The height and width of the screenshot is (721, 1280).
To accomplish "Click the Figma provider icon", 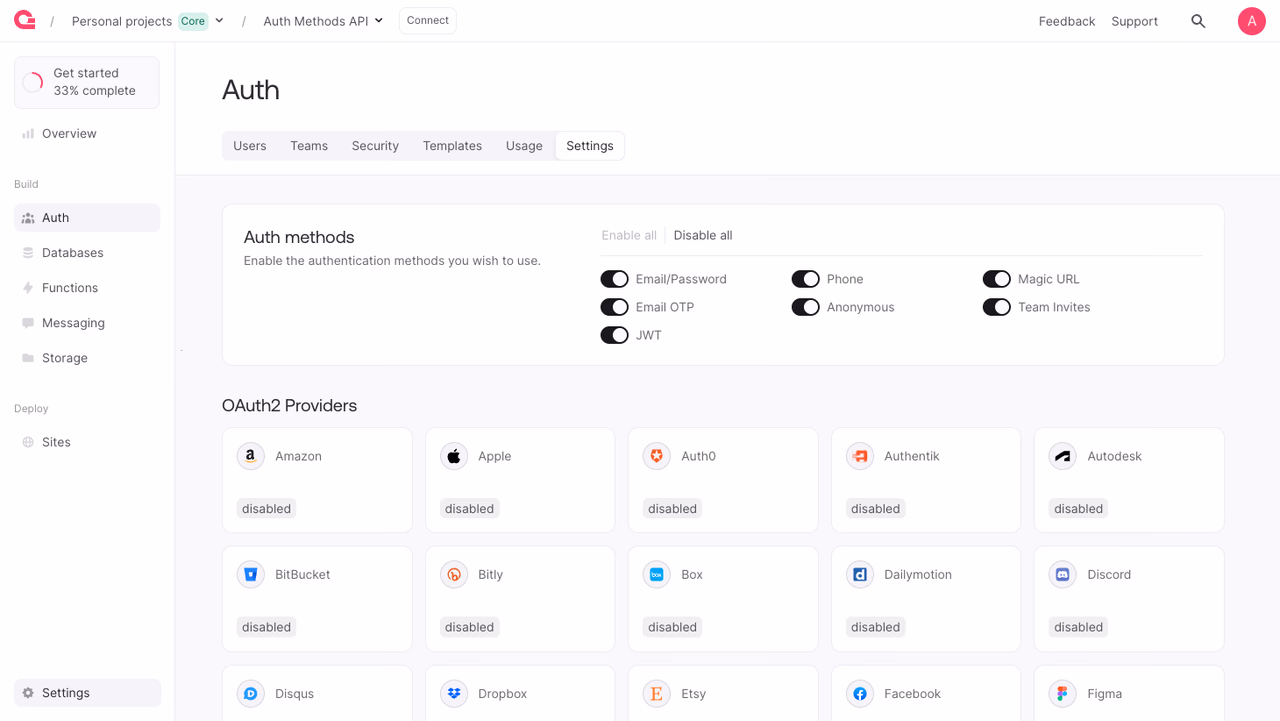I will click(x=1063, y=694).
